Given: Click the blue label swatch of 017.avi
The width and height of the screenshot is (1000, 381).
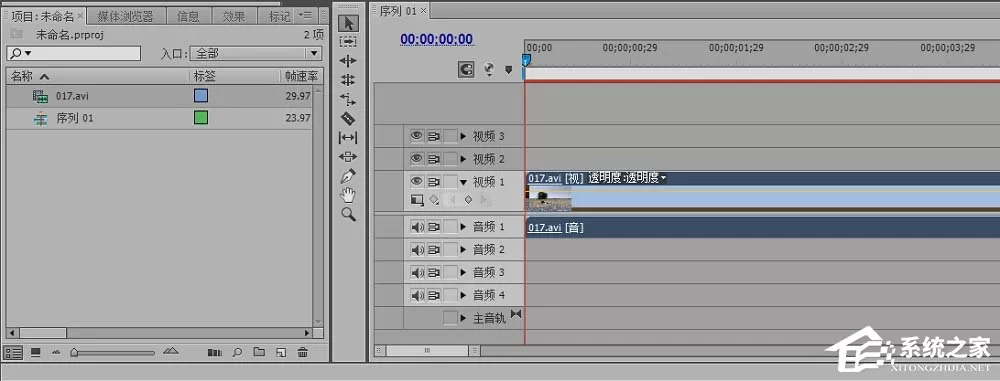Looking at the screenshot, I should (x=201, y=96).
